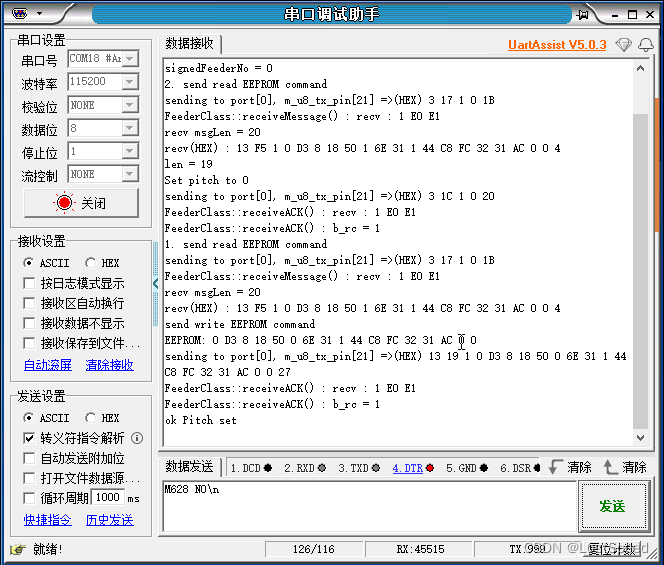This screenshot has height=565, width=664.
Task: Click the receive area vertical scrollbar thumb
Action: tap(641, 271)
